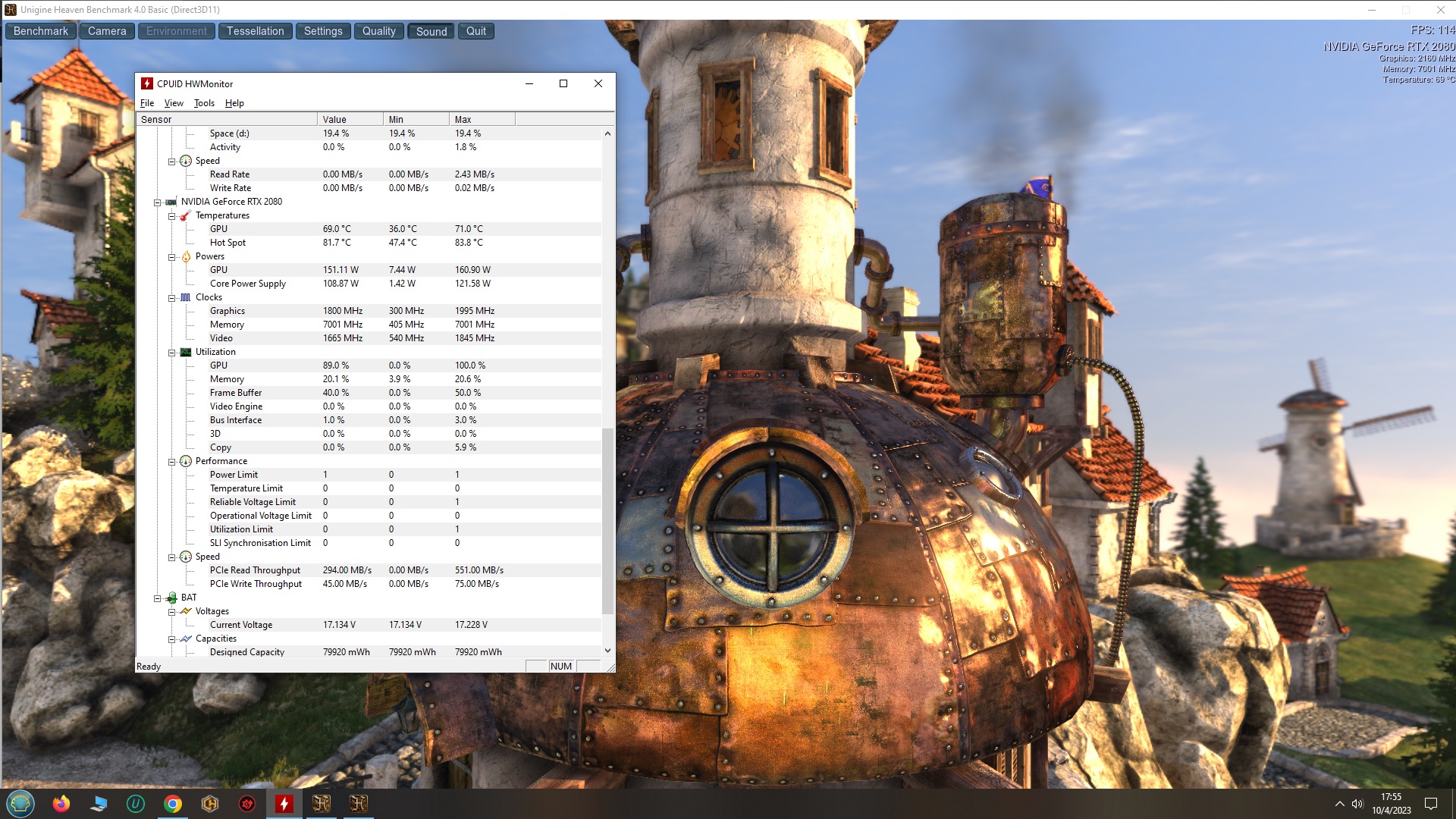The width and height of the screenshot is (1456, 819).
Task: Click the Speed icon above PCIe Read Throughput
Action: tap(186, 557)
